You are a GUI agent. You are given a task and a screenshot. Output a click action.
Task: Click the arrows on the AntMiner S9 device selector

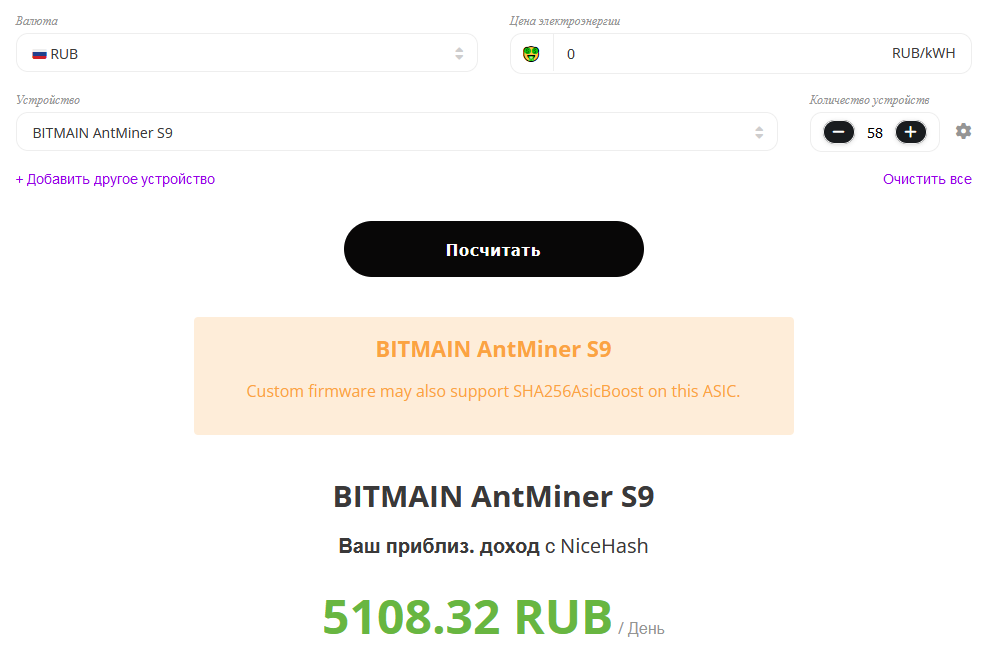coord(759,132)
